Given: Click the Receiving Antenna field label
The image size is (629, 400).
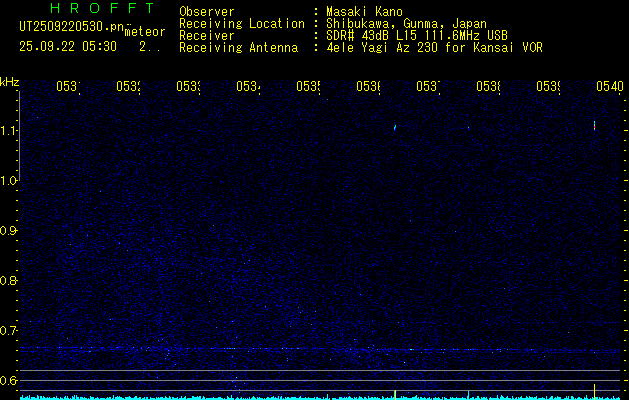Looking at the screenshot, I should tap(239, 48).
